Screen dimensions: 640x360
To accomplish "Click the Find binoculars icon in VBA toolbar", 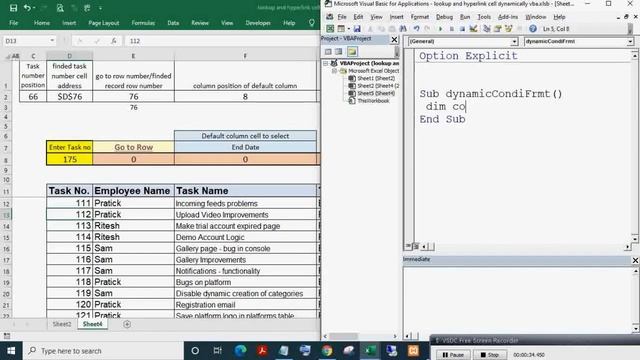I will click(403, 29).
